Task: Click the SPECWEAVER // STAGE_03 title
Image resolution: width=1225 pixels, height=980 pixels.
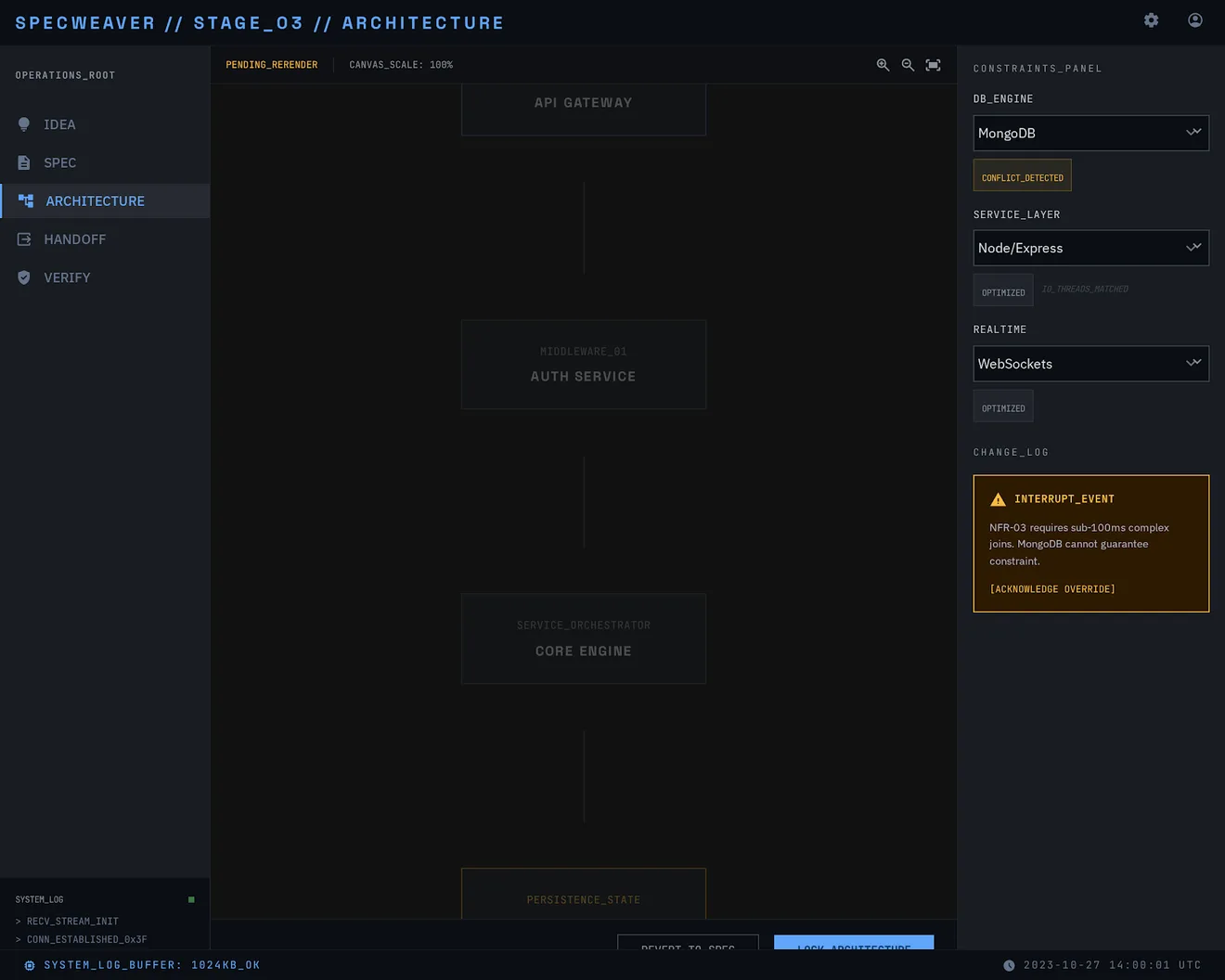Action: pyautogui.click(x=260, y=22)
